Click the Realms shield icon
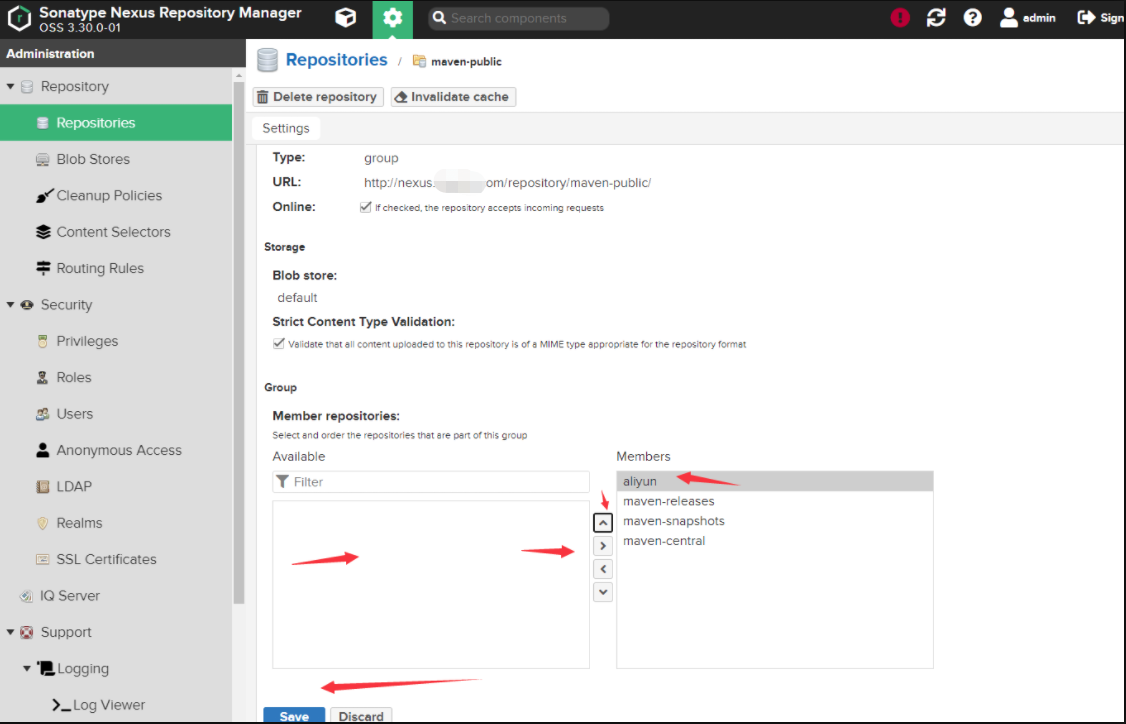 pos(43,523)
